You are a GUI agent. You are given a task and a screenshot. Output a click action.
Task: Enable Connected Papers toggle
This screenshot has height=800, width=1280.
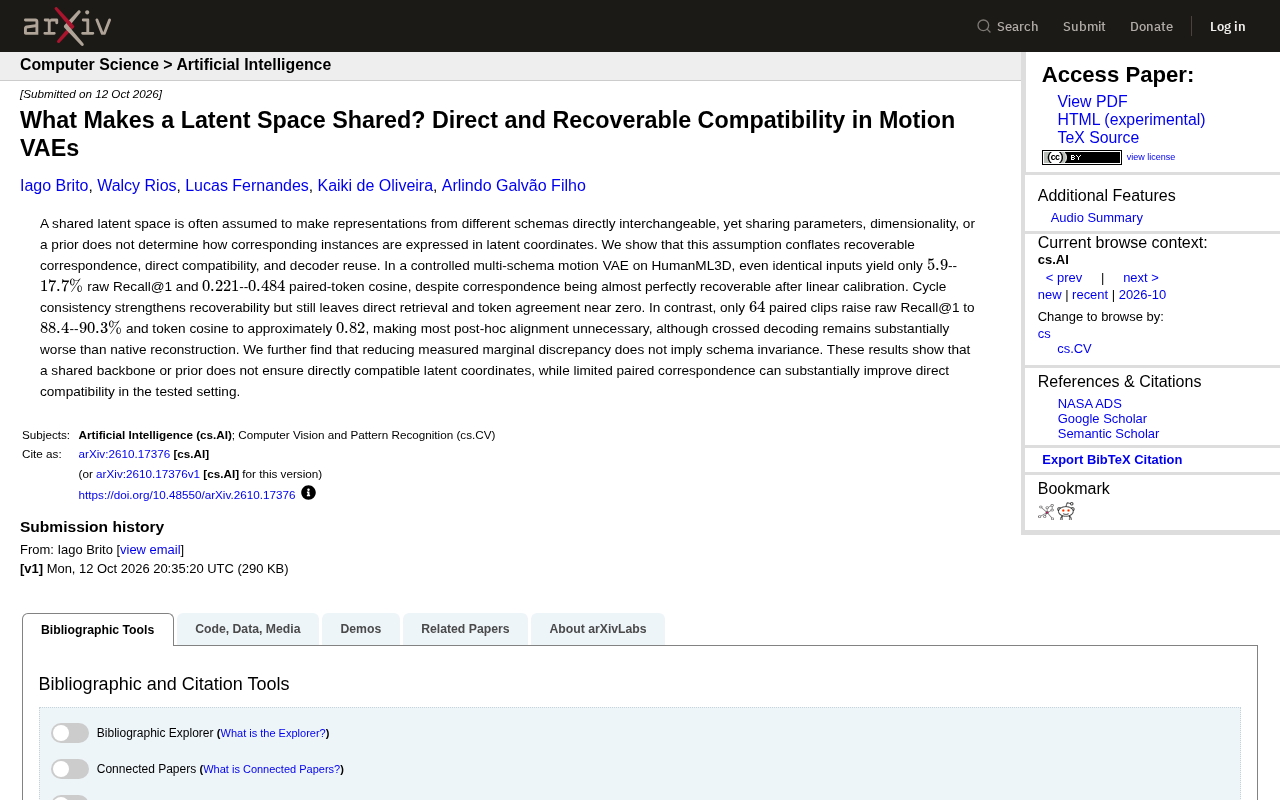pyautogui.click(x=70, y=769)
